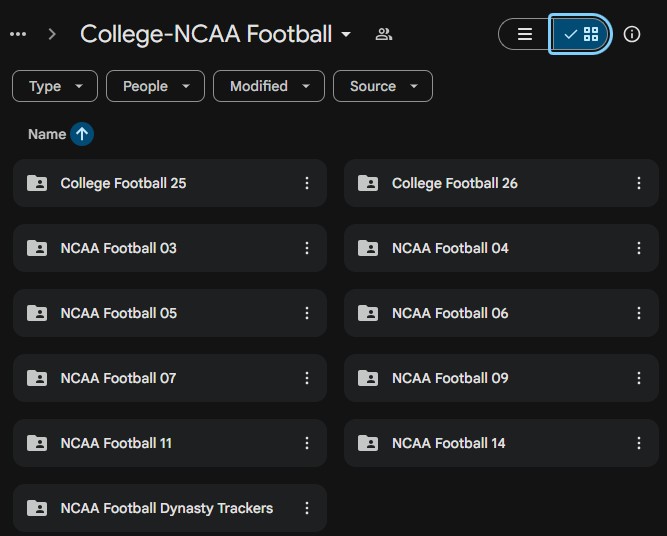Open more actions for NCAA Football 04
667x536 pixels.
pos(638,248)
